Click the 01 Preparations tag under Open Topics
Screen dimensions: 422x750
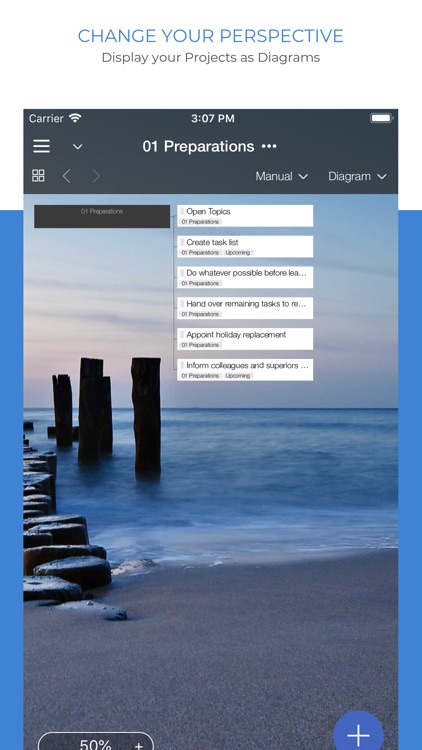pos(200,222)
